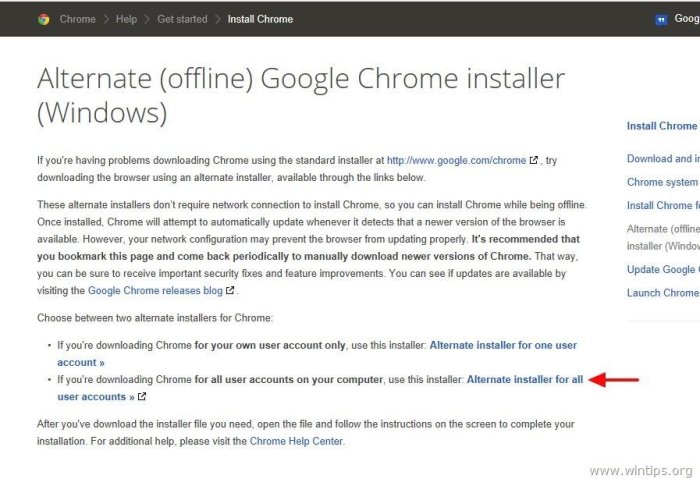
Task: Select the Install Chrome breadcrumb
Action: click(260, 19)
